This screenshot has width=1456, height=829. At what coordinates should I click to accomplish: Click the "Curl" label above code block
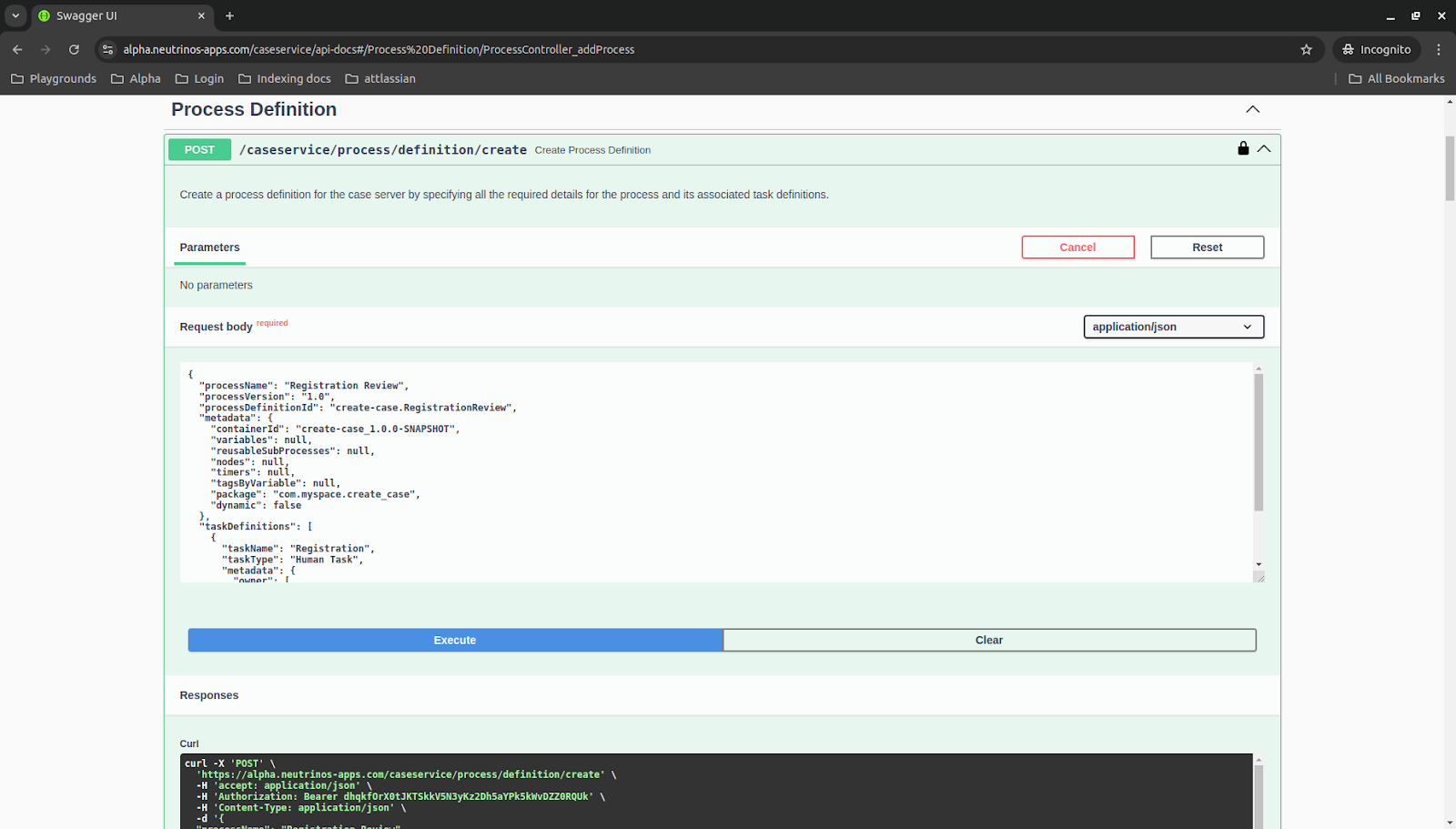[189, 743]
